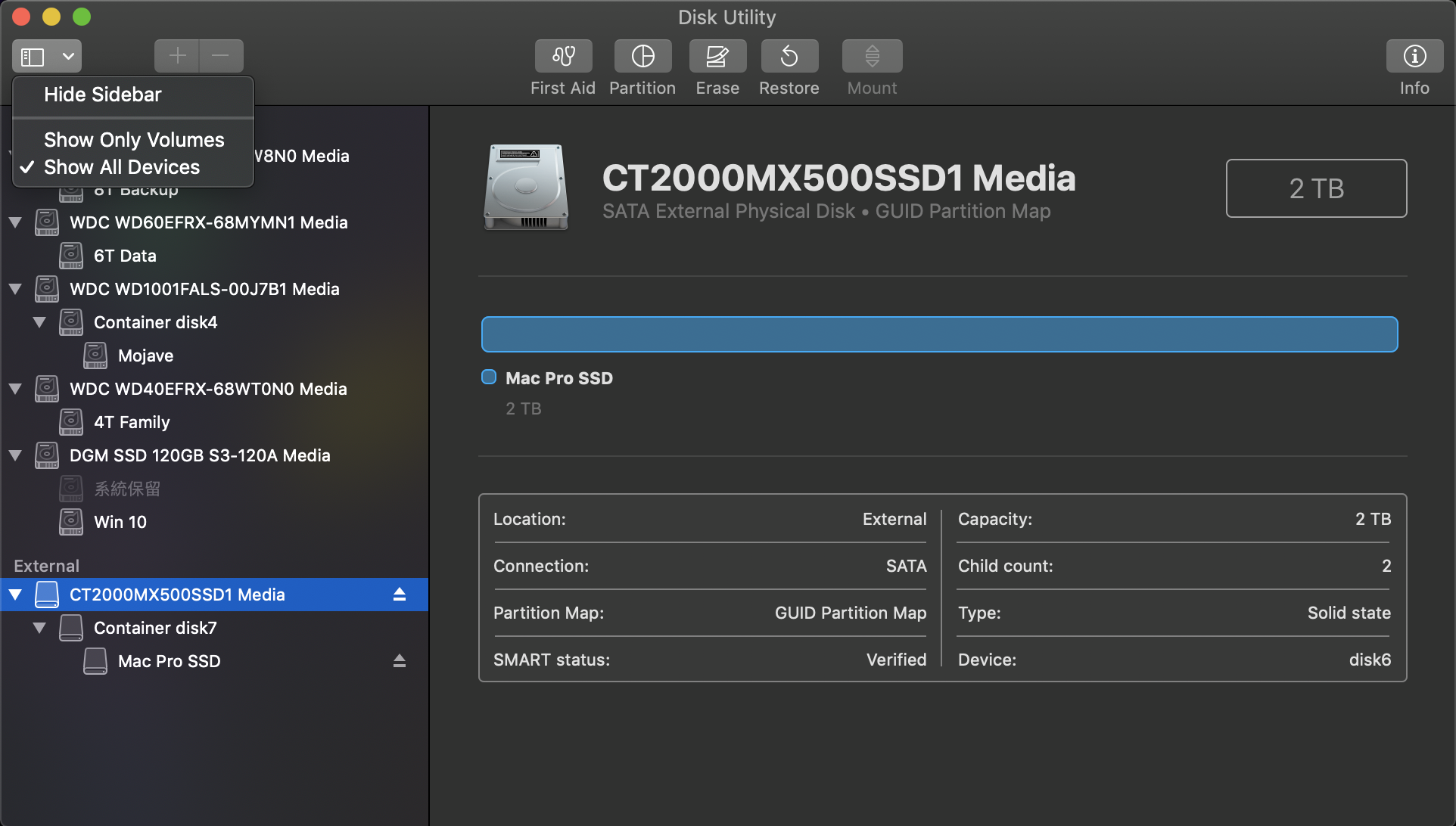Collapse the WDC WD60EFRX-68MYMN1 Media disk

15,222
